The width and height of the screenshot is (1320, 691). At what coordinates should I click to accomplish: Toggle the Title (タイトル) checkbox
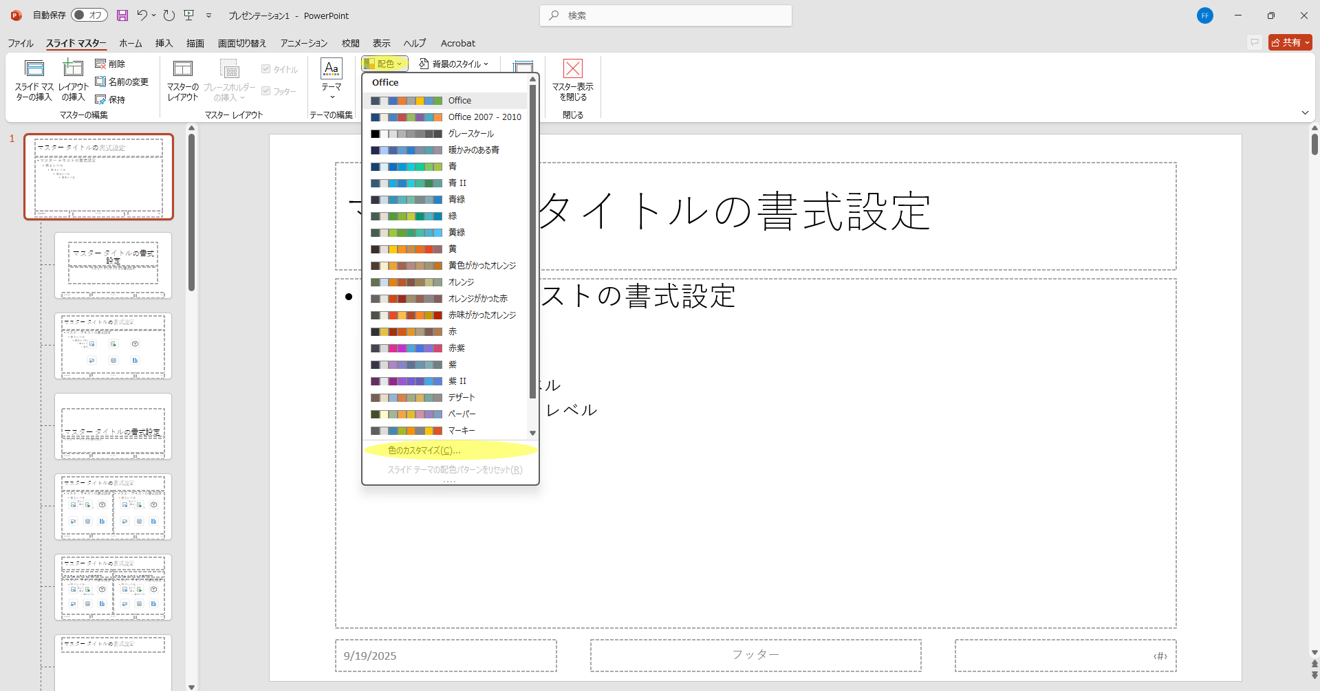tap(266, 70)
